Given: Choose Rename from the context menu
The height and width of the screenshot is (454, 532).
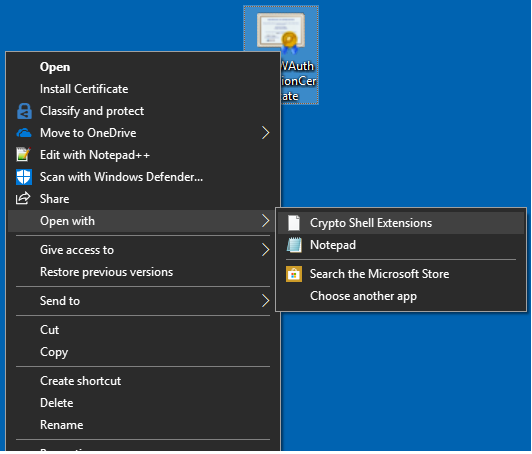Looking at the screenshot, I should coord(143,425).
